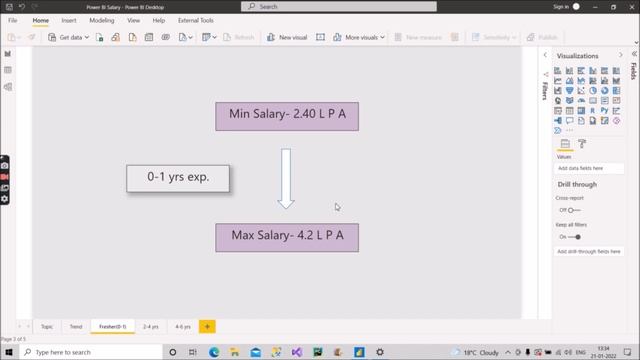Select the R script visual
This screenshot has width=640, height=360.
coord(593,111)
